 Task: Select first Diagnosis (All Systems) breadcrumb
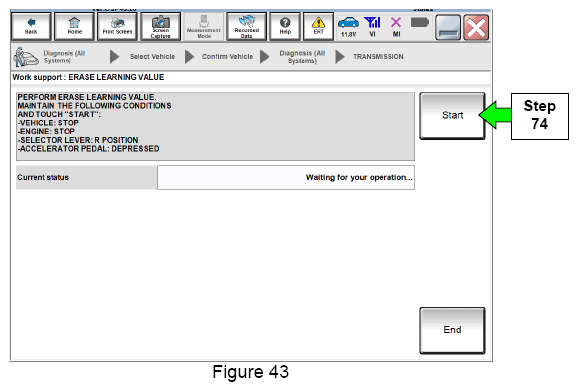point(64,57)
